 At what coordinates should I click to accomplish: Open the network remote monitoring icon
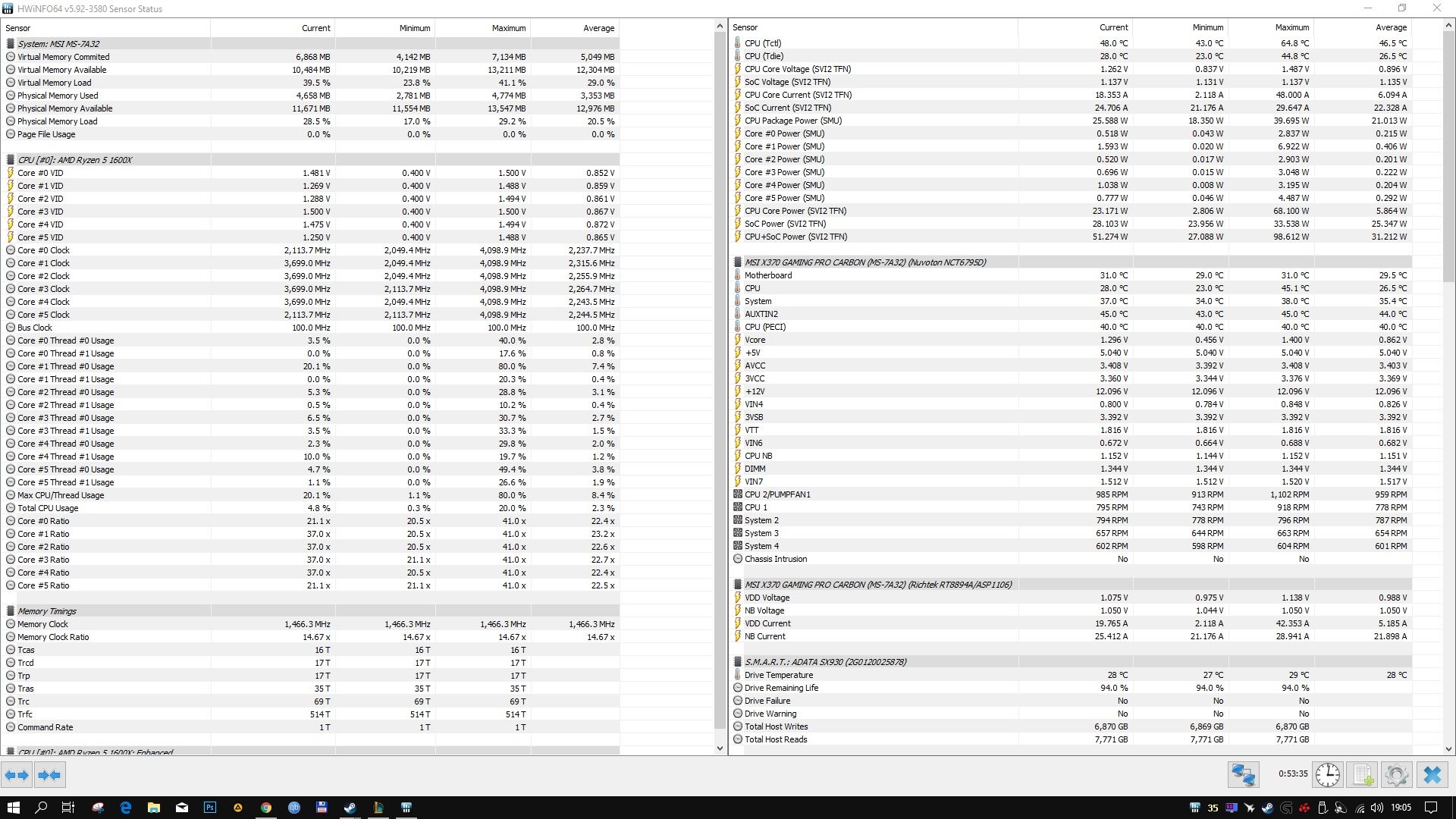click(1244, 775)
